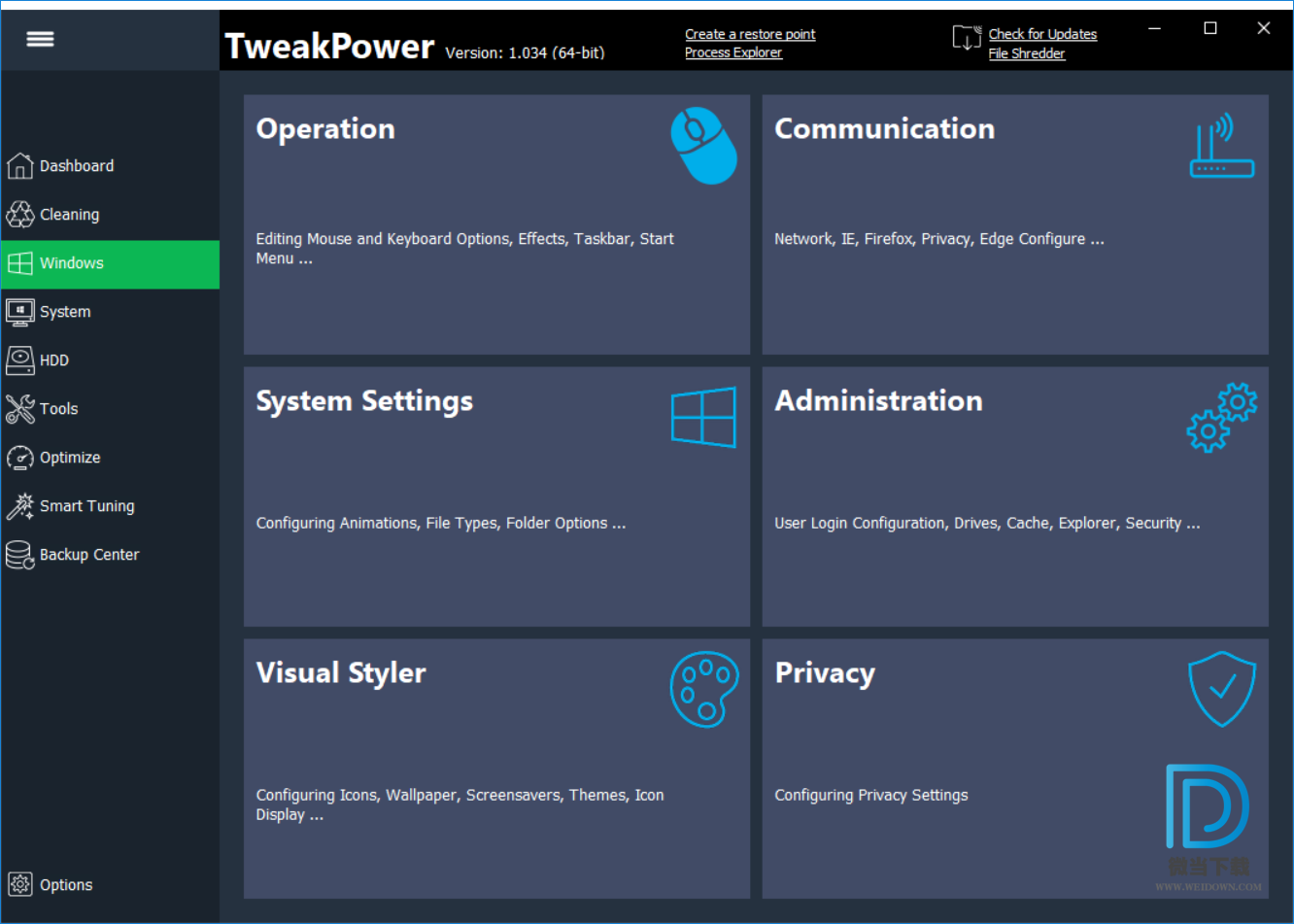Image resolution: width=1294 pixels, height=924 pixels.
Task: Open the Operation tile heading
Action: [x=325, y=129]
